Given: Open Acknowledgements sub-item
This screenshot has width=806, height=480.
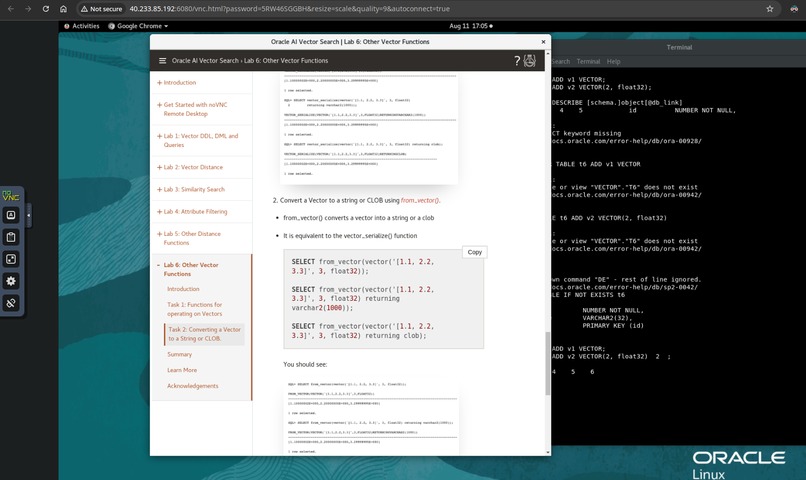Looking at the screenshot, I should (x=193, y=386).
